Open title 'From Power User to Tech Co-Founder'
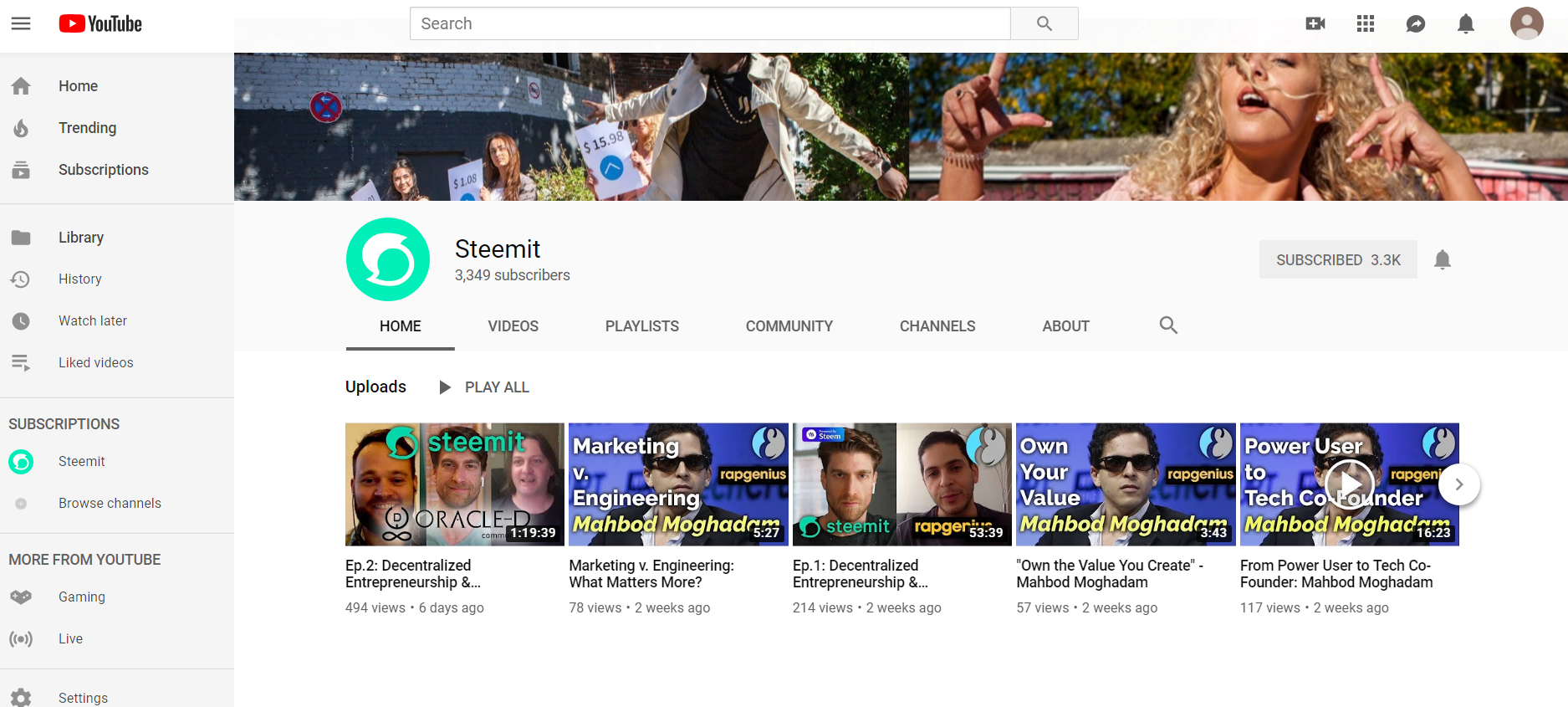The image size is (1568, 707). click(x=1336, y=574)
